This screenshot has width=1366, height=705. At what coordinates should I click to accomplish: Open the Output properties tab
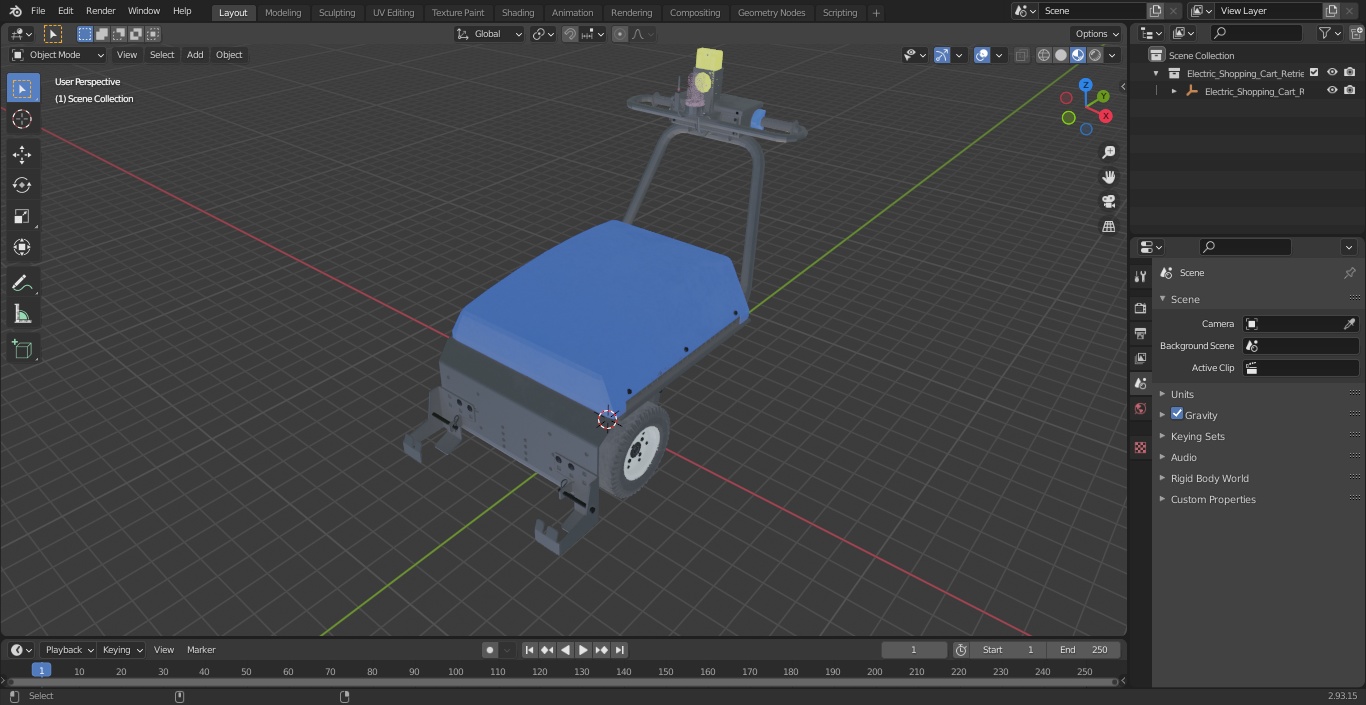tap(1140, 333)
